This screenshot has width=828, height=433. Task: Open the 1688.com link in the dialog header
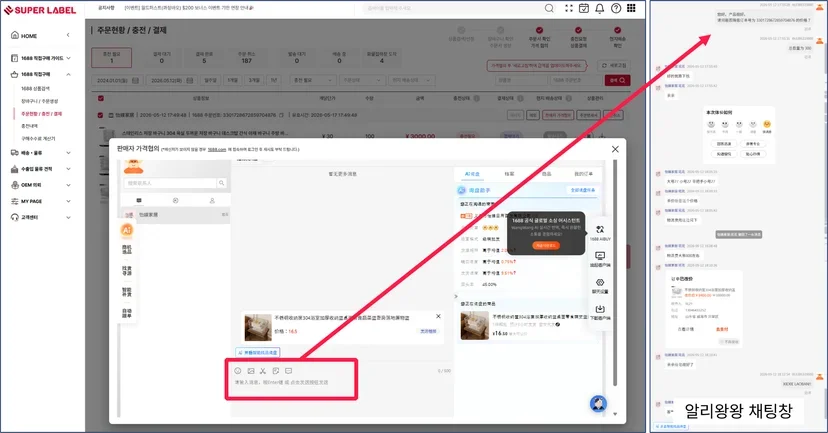coord(217,149)
